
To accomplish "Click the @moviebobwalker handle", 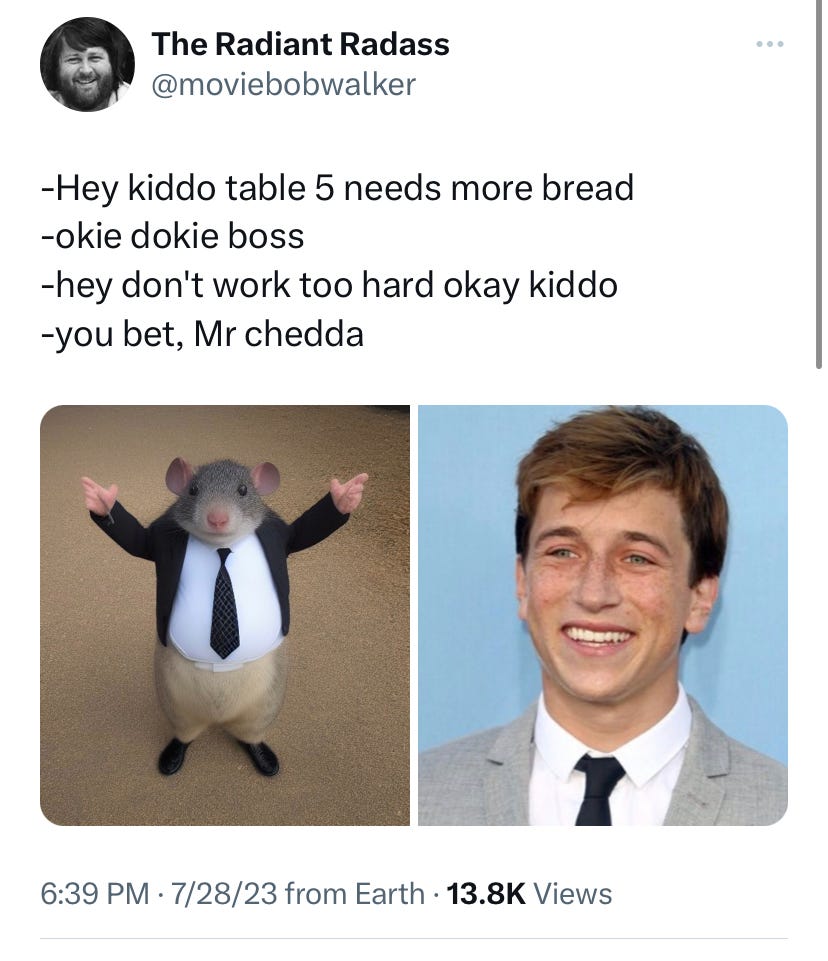I will tap(283, 85).
